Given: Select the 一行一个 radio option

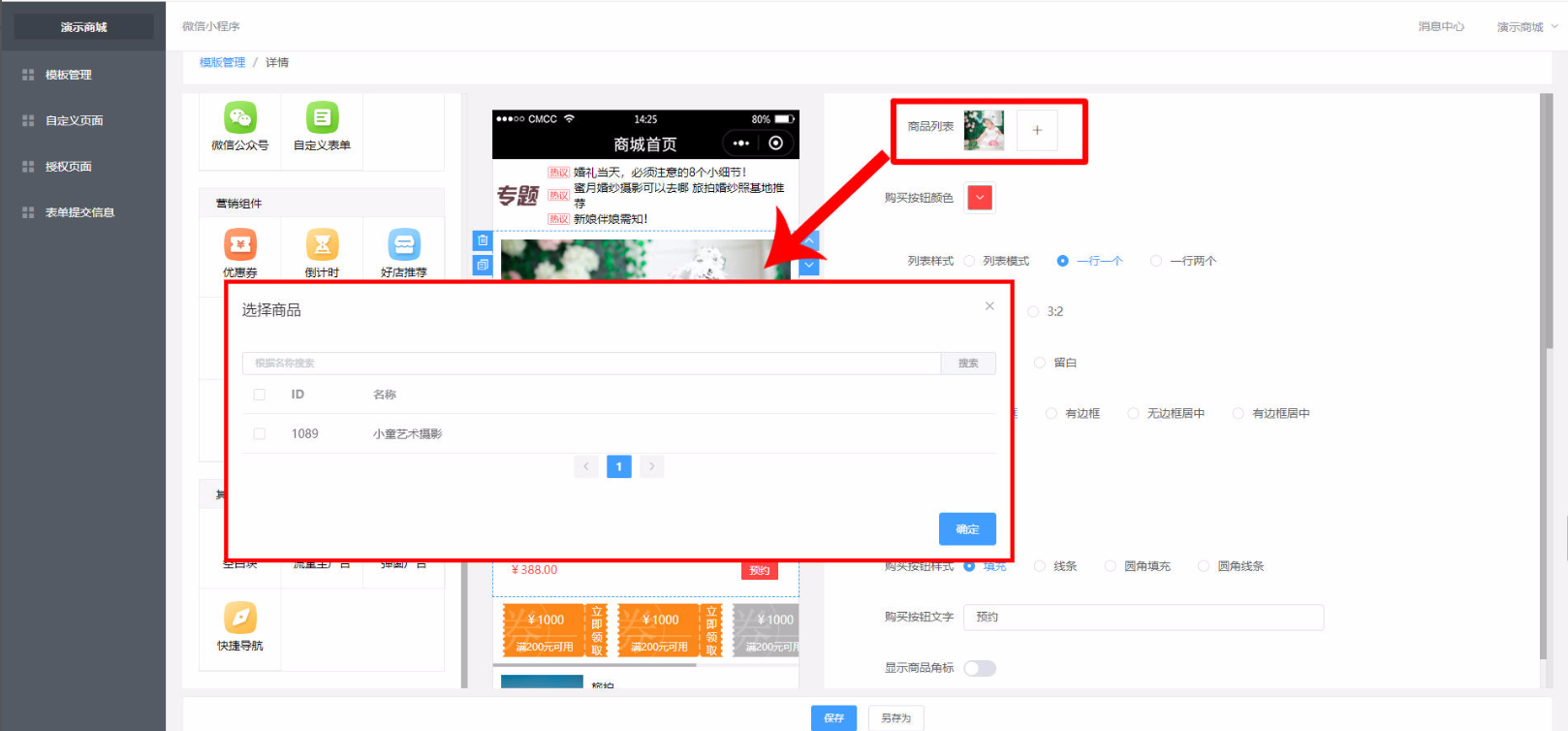Looking at the screenshot, I should click(1063, 261).
